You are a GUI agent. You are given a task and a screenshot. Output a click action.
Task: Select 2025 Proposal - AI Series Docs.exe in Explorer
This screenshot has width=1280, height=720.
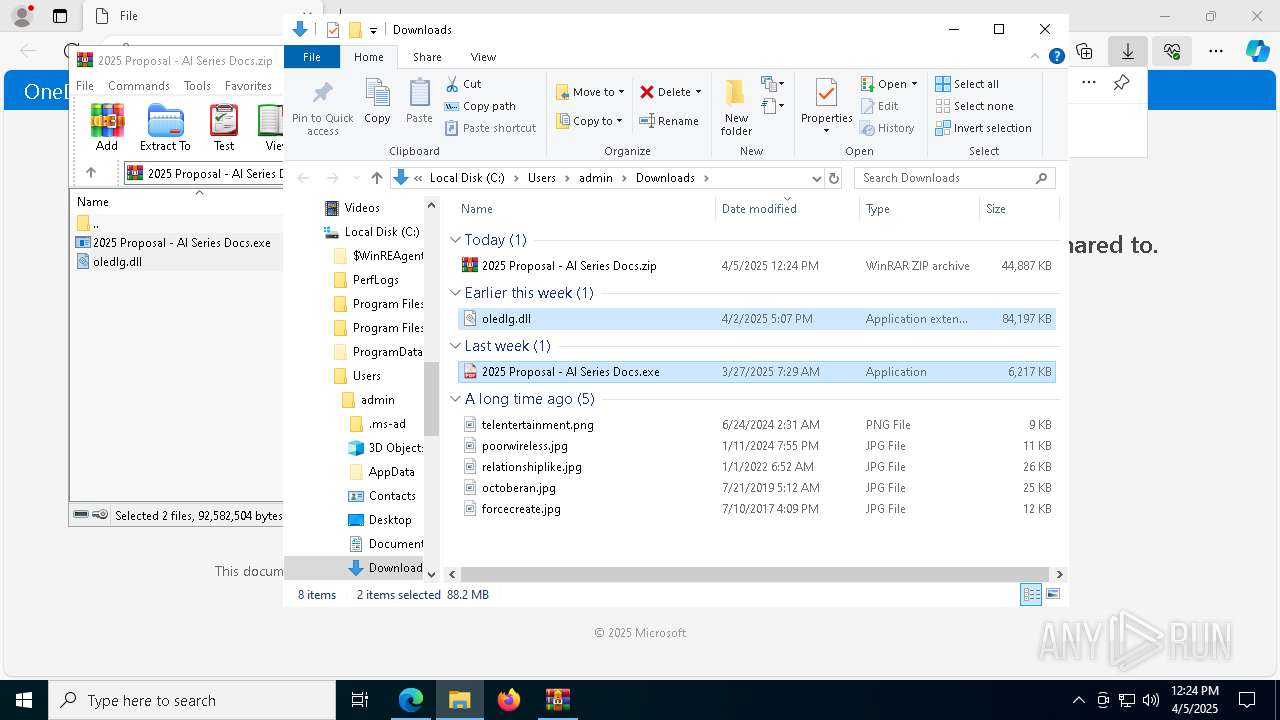757,372
